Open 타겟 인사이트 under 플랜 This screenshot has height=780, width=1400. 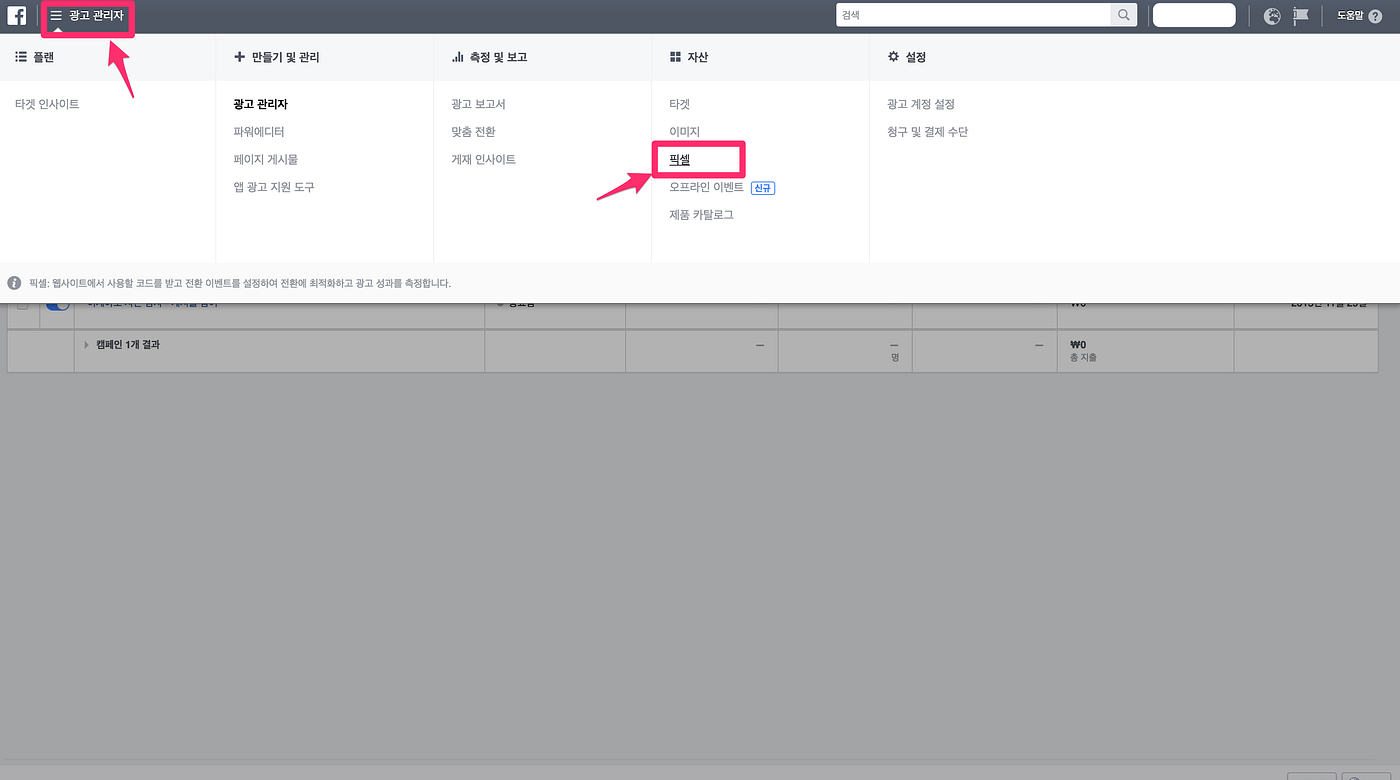(47, 104)
